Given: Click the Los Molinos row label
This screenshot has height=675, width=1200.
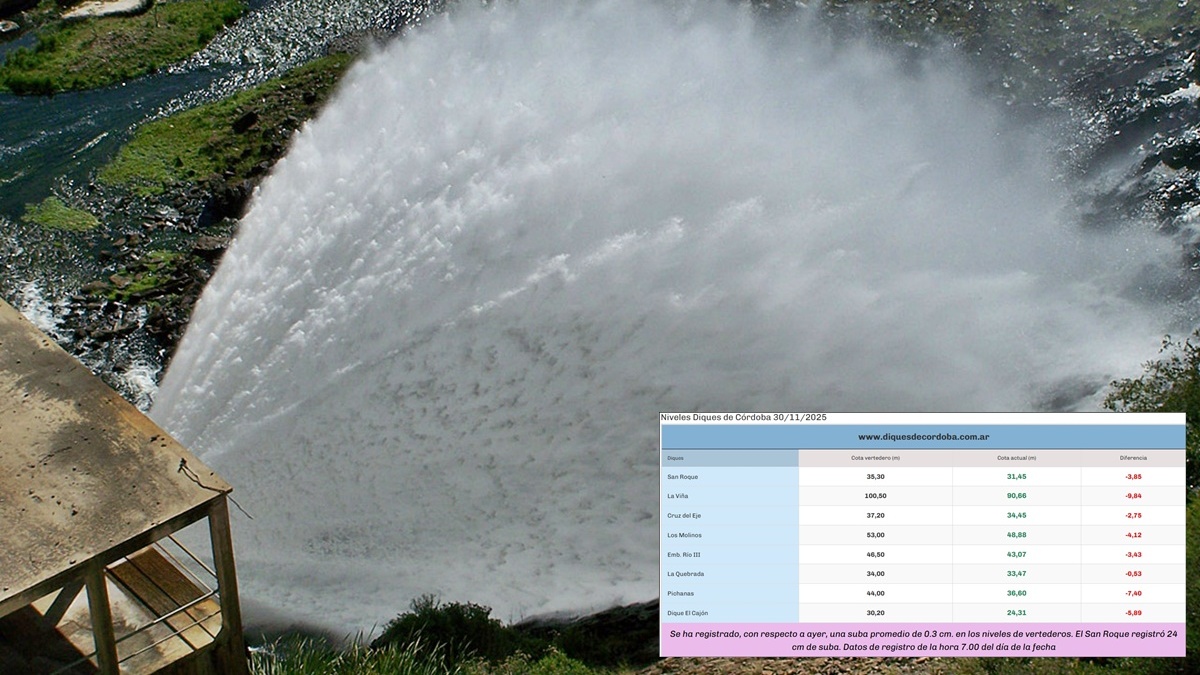Looking at the screenshot, I should click(684, 535).
